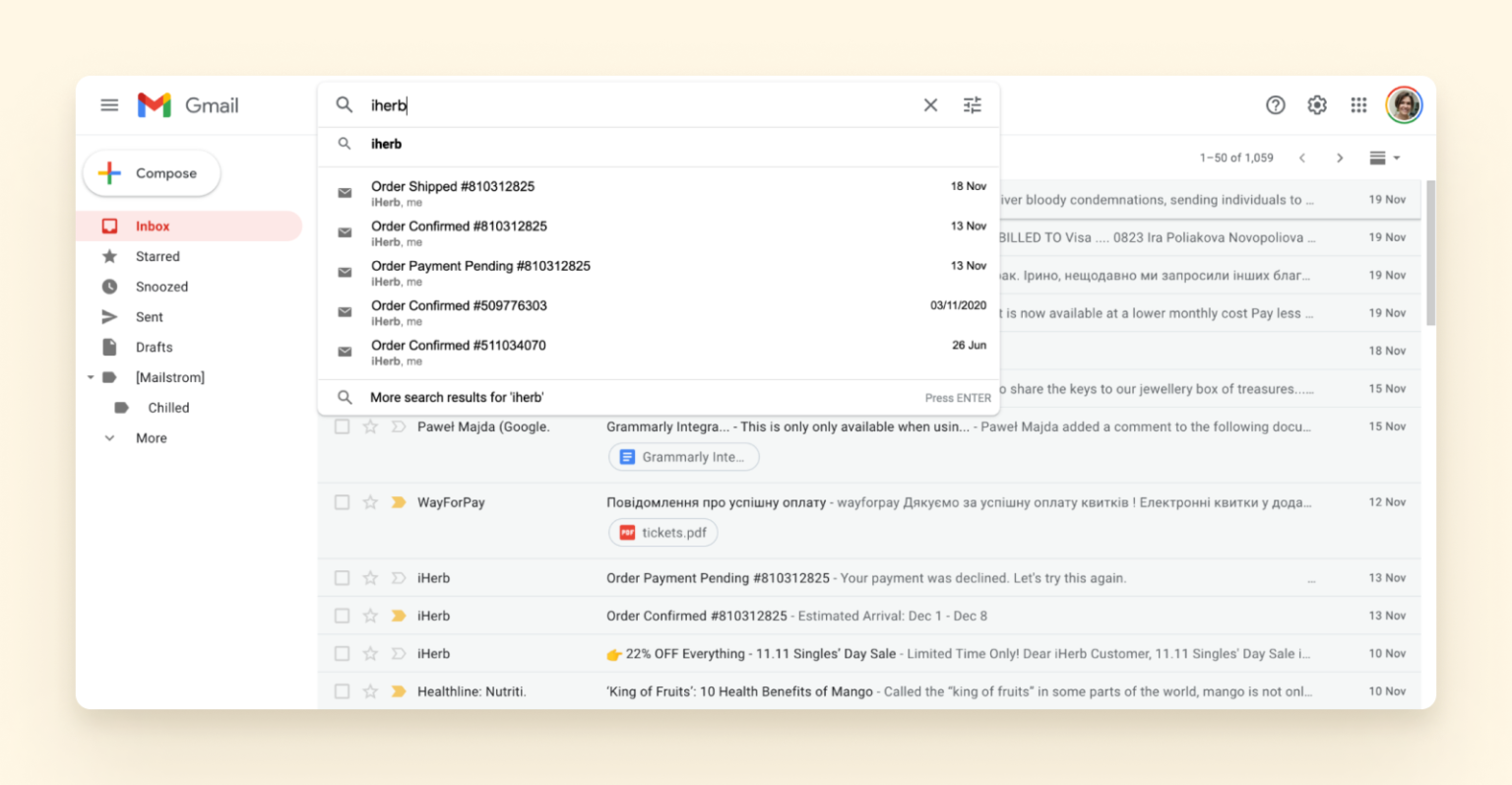Open the Grammarly Inte... document attachment chip
The width and height of the screenshot is (1512, 785).
pos(683,457)
